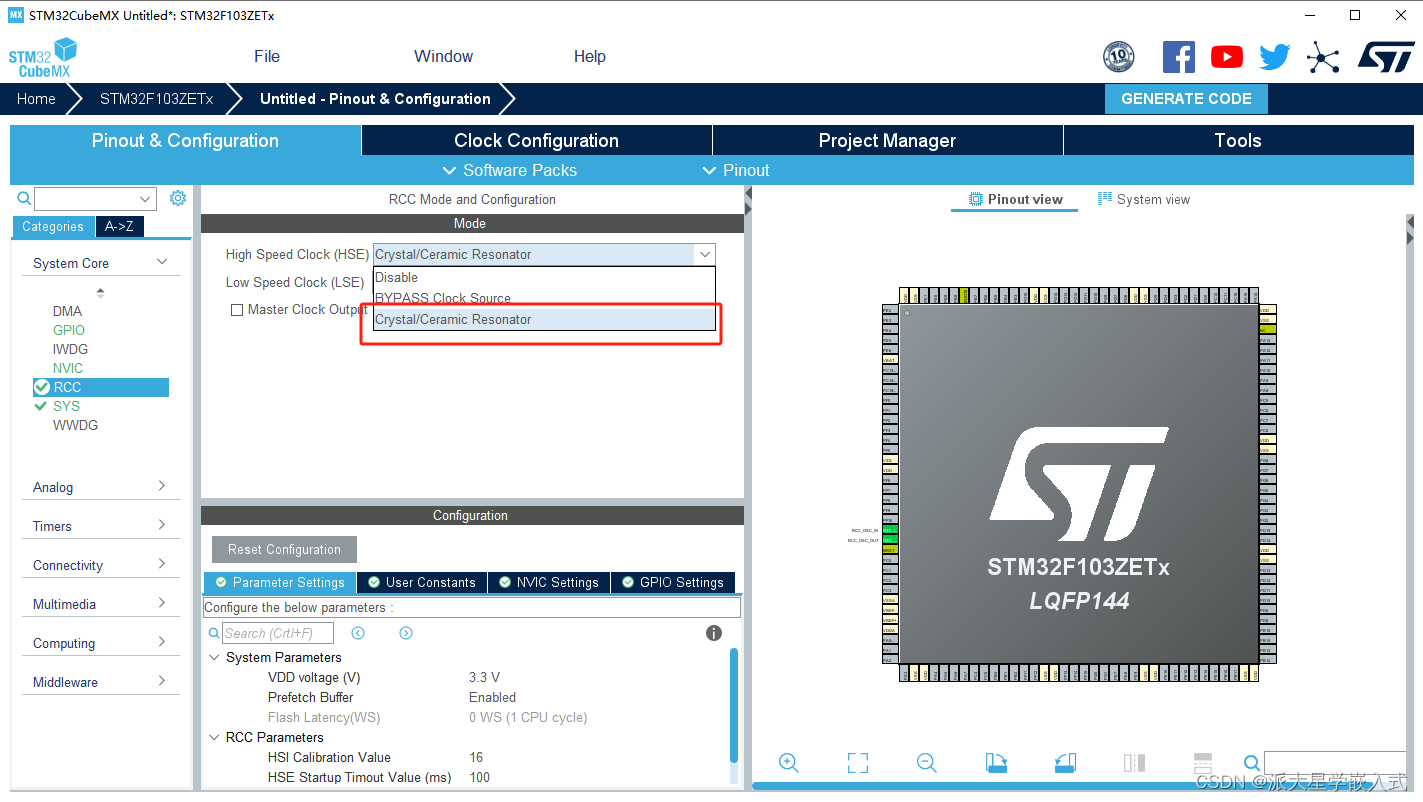Switch to Project Manager tab
The image size is (1423, 802).
click(x=888, y=140)
